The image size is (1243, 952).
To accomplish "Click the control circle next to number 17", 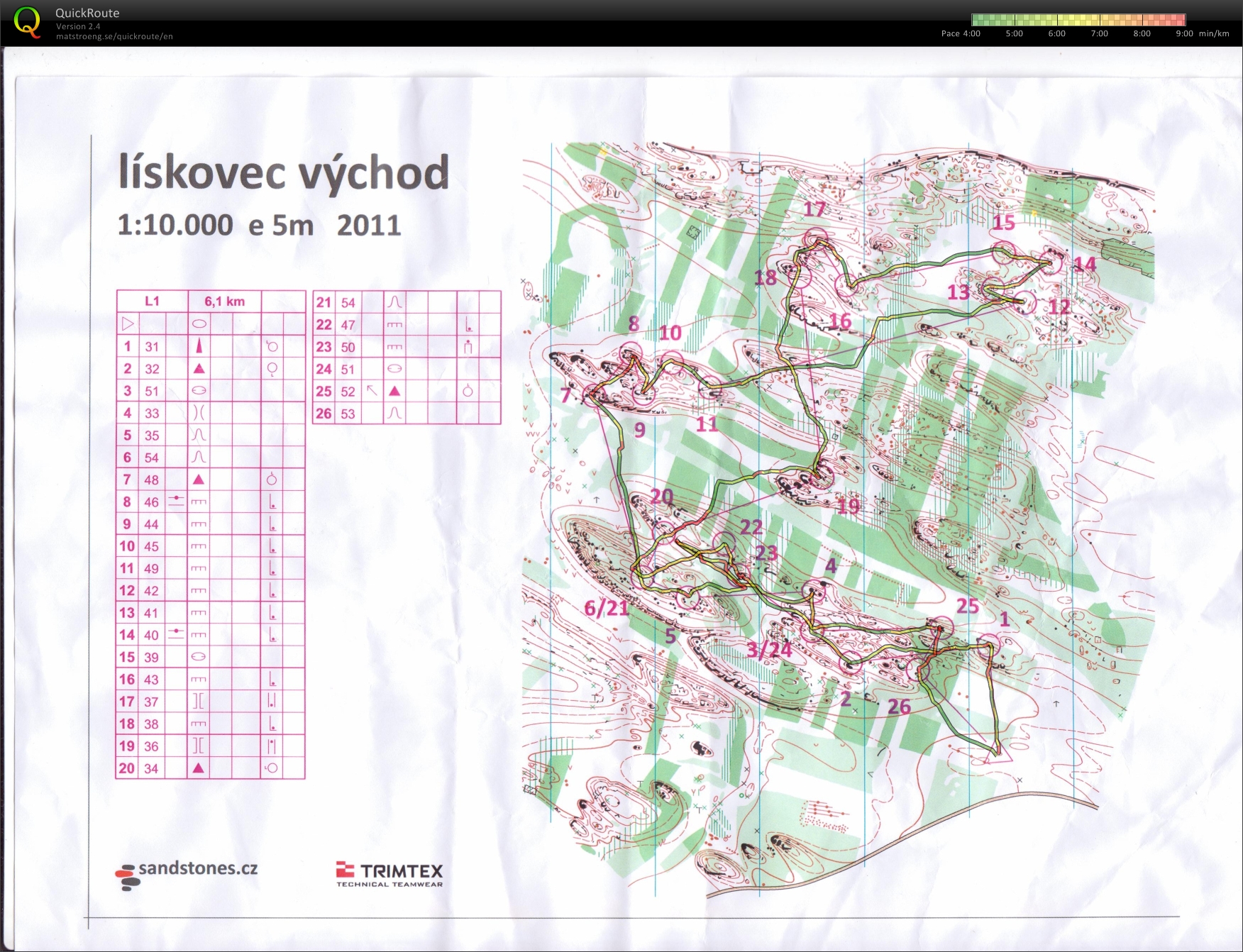I will click(x=817, y=240).
